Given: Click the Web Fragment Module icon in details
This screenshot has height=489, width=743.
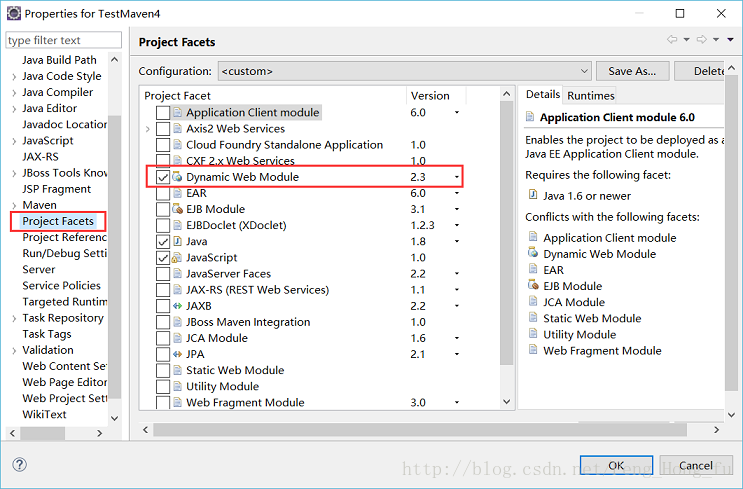Looking at the screenshot, I should pos(533,350).
